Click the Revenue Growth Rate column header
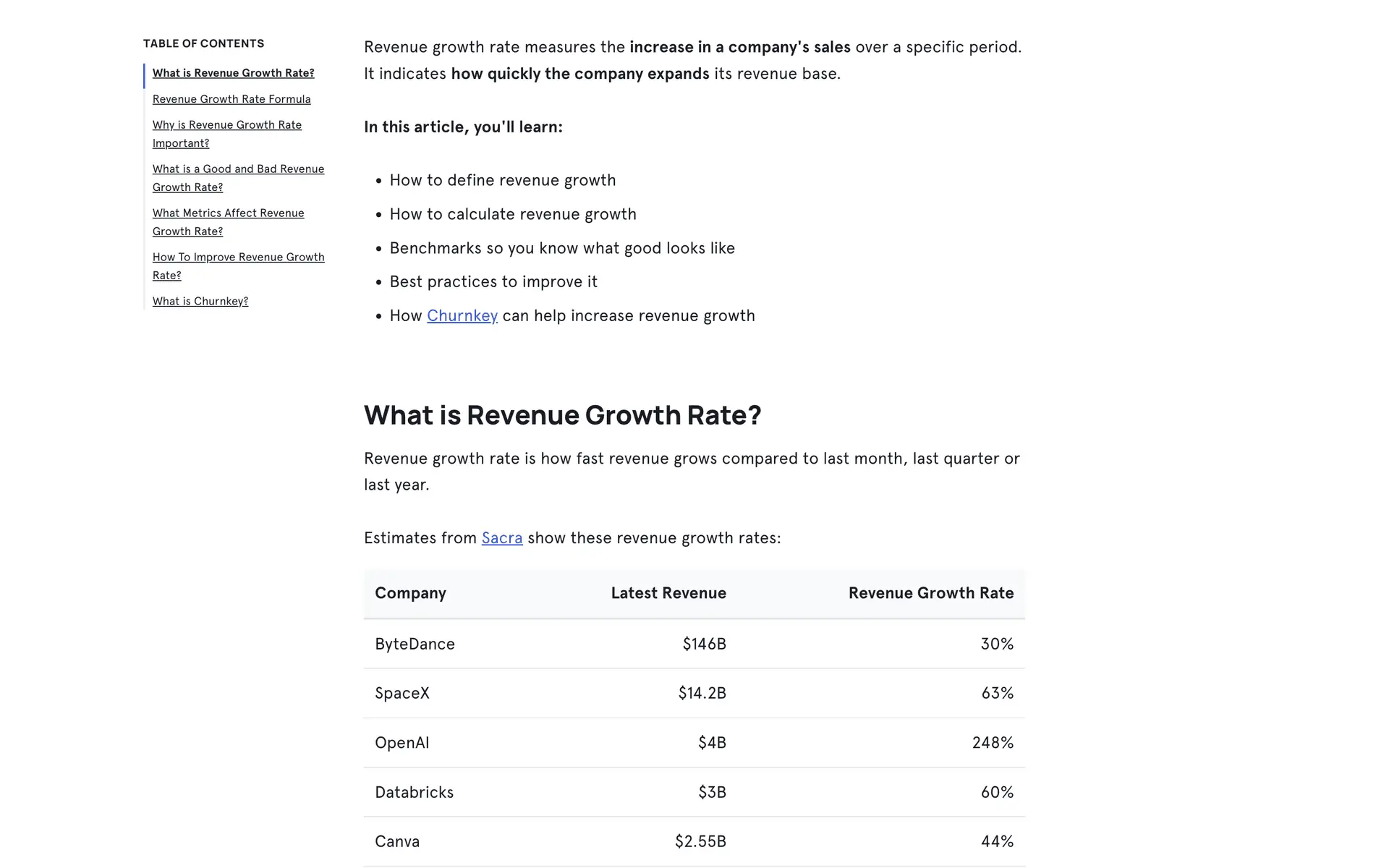Screen dimensions: 1389x868 pyautogui.click(x=930, y=593)
